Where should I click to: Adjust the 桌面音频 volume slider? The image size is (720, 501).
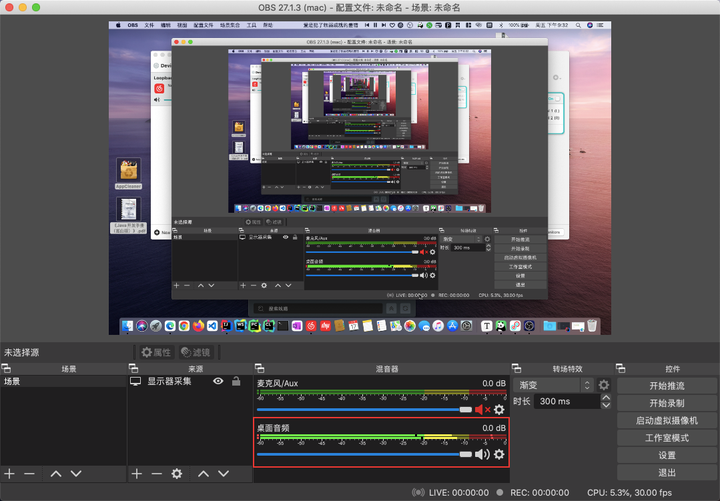364,454
